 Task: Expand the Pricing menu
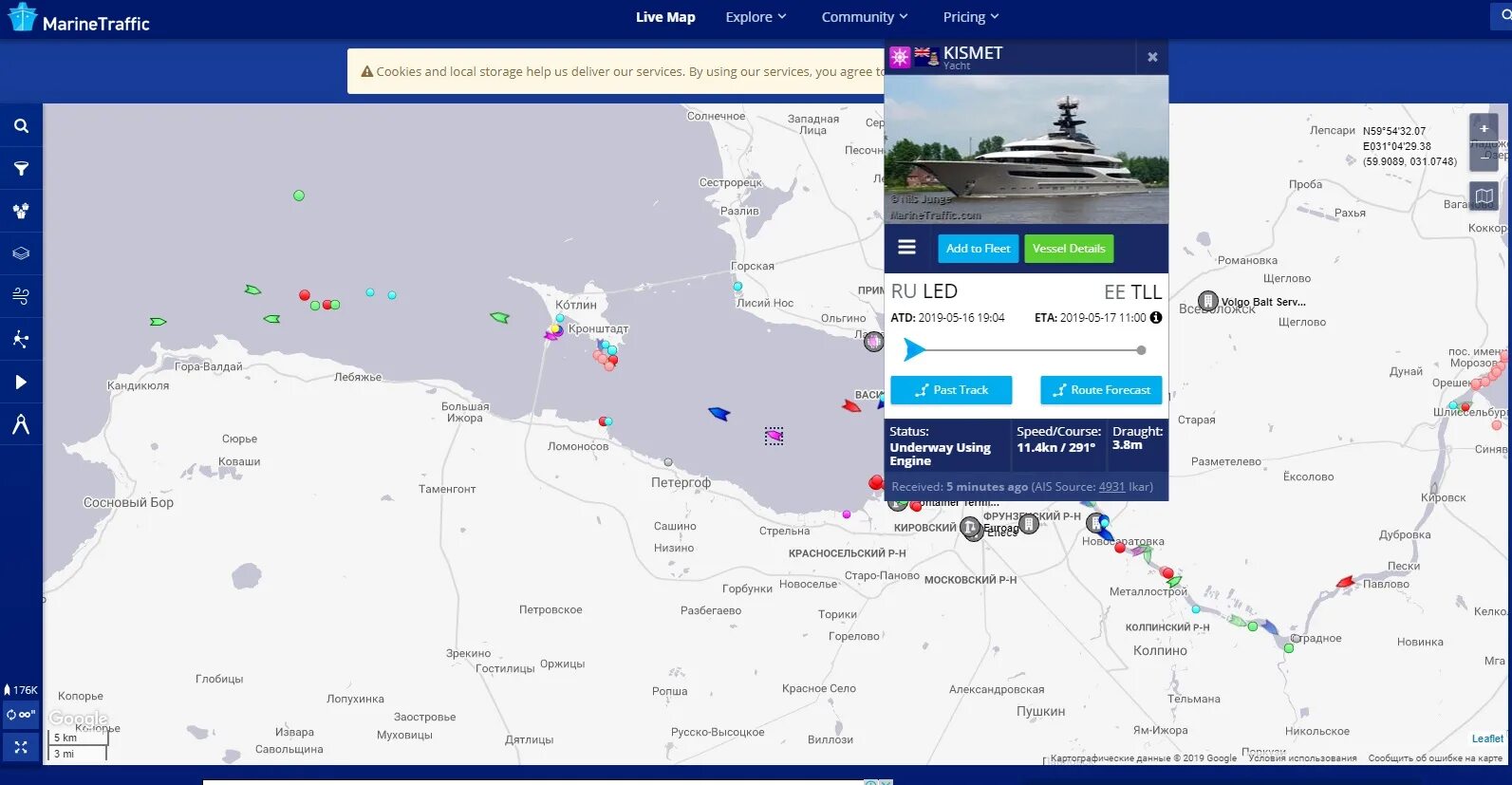click(971, 17)
